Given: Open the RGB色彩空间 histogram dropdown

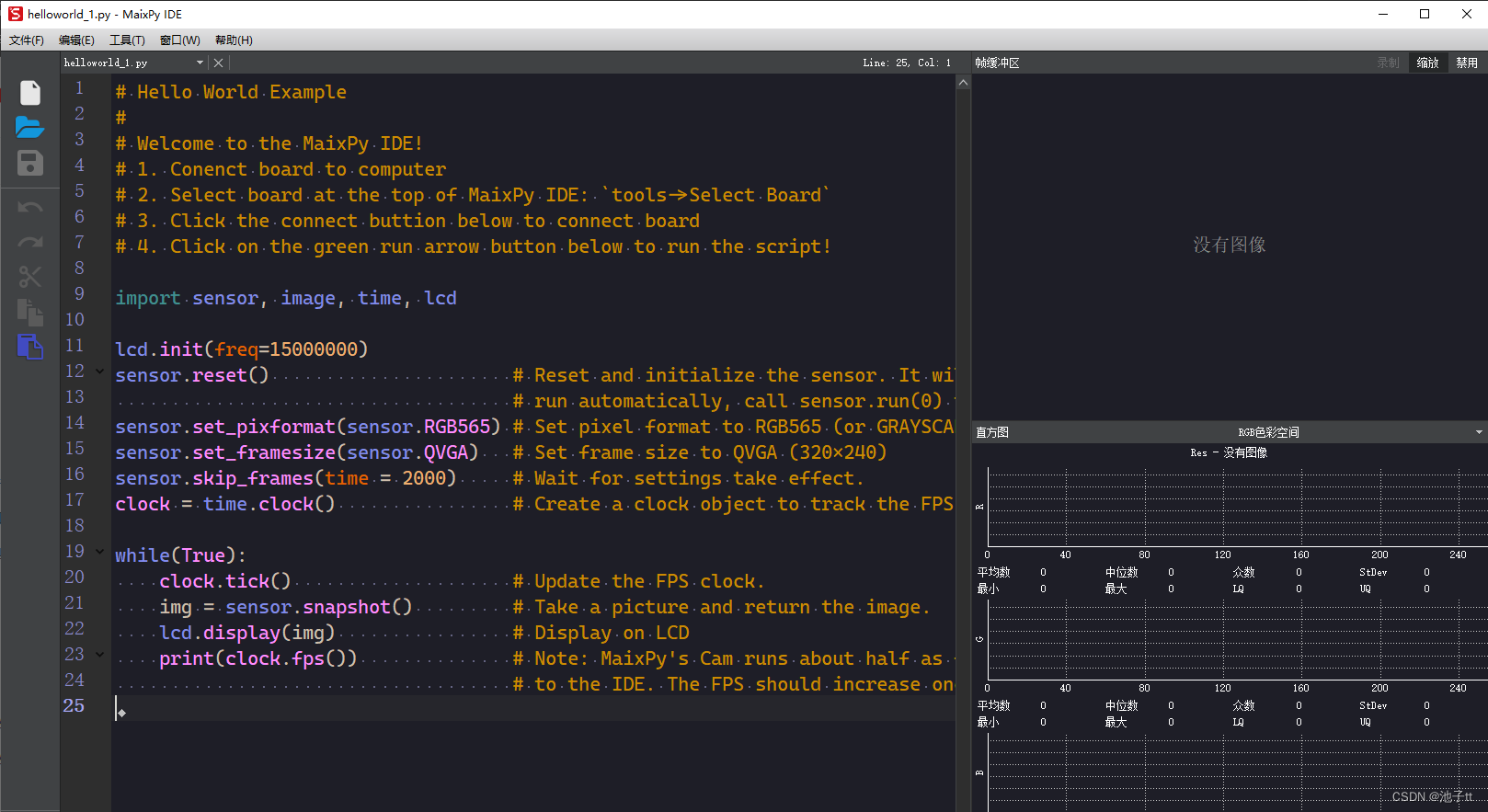Looking at the screenshot, I should click(x=1479, y=432).
